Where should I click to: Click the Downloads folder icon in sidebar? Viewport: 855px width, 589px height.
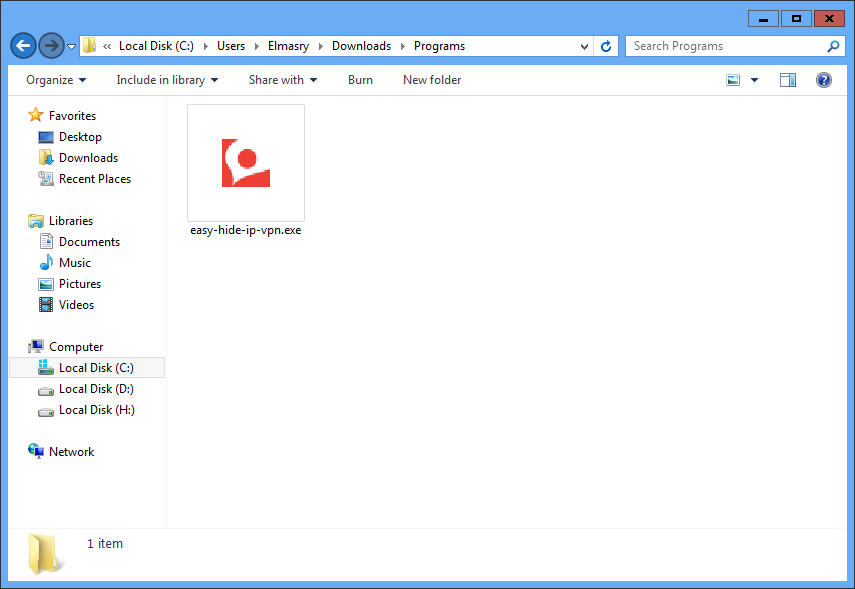coord(46,157)
